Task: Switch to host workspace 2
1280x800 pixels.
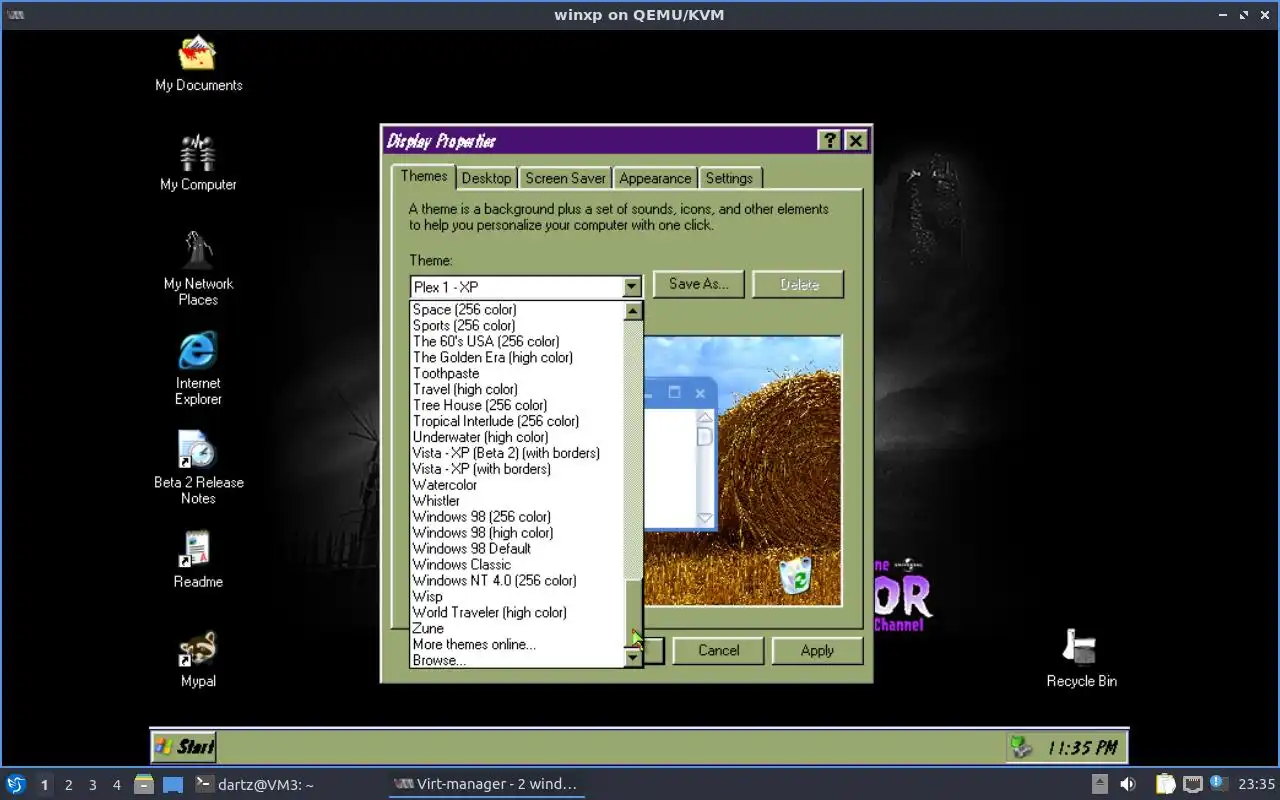Action: (68, 785)
